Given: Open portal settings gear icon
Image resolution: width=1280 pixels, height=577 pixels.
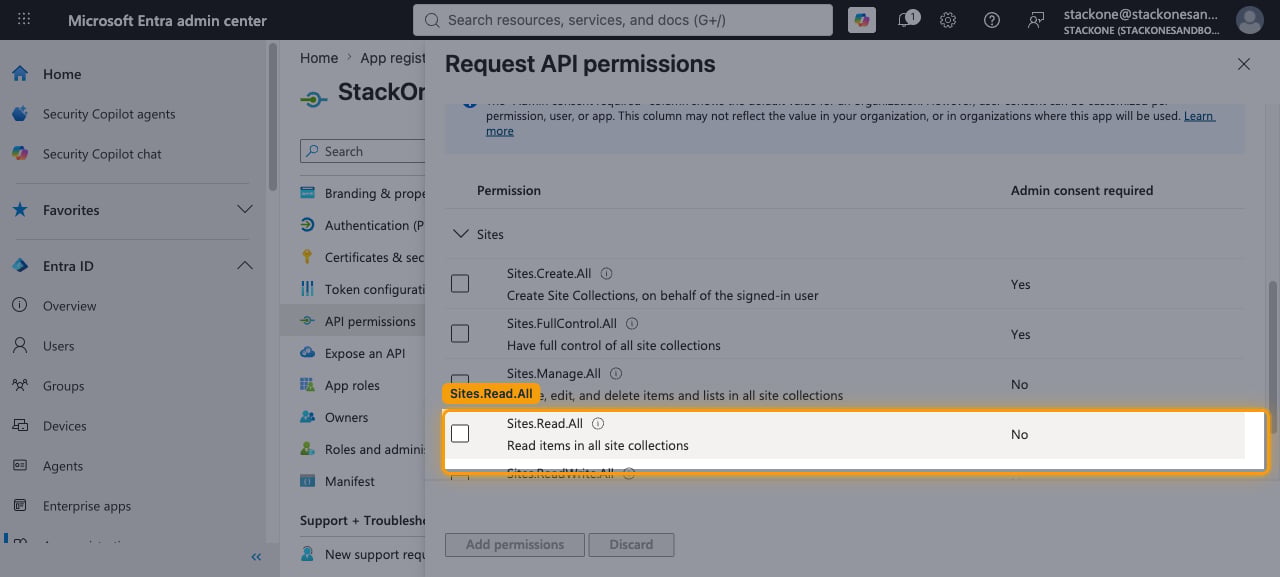Looking at the screenshot, I should pos(948,20).
